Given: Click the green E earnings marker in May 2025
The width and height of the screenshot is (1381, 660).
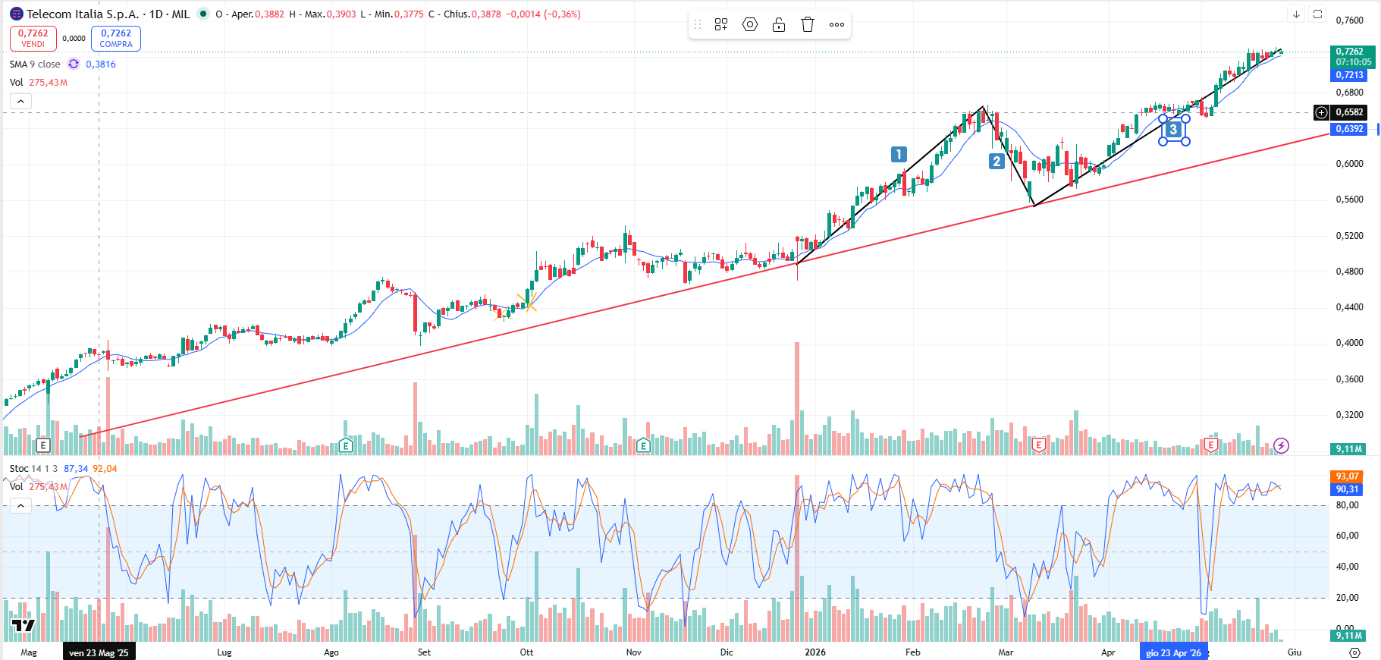Looking at the screenshot, I should pos(43,444).
